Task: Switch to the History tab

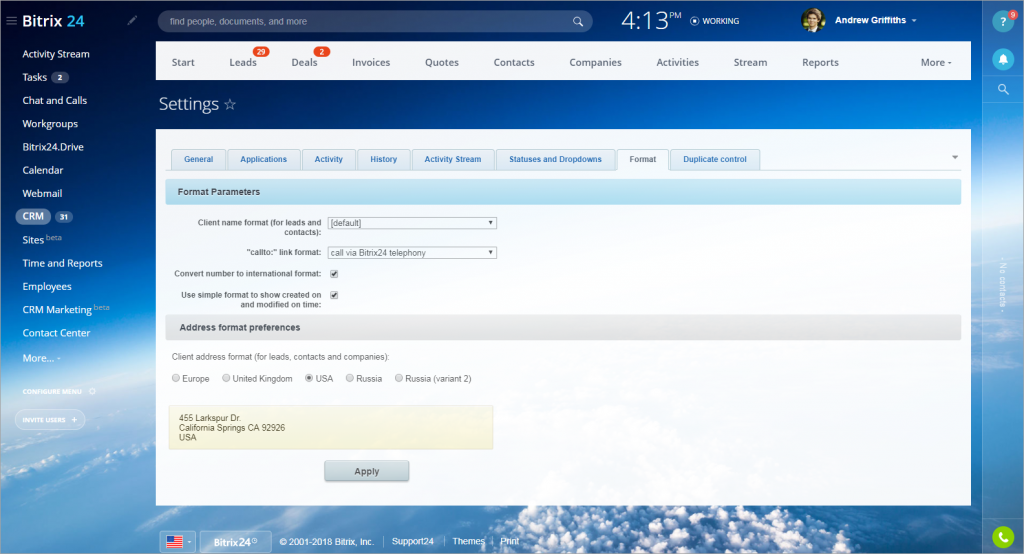Action: (x=383, y=159)
